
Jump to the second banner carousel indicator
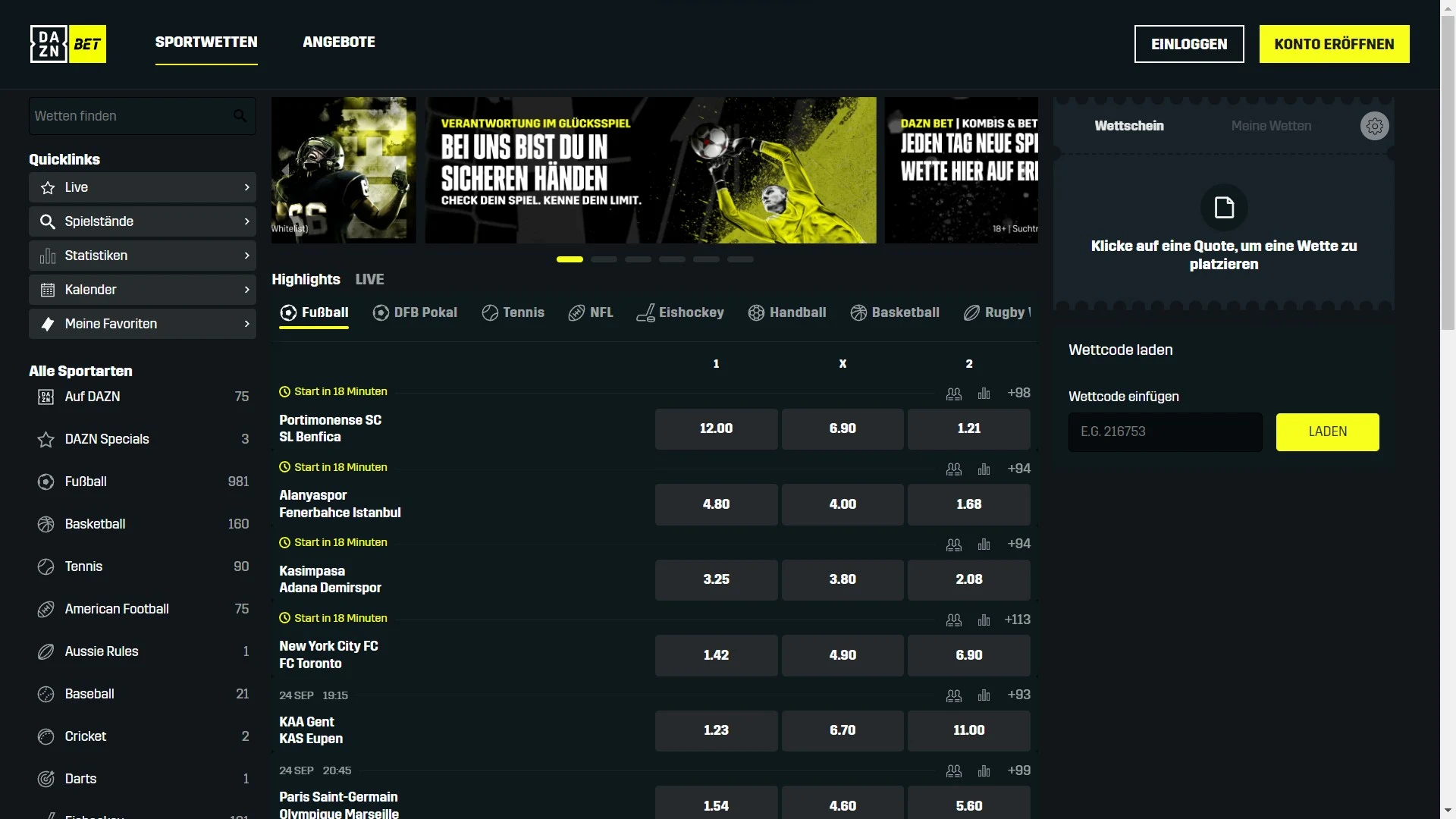click(604, 259)
